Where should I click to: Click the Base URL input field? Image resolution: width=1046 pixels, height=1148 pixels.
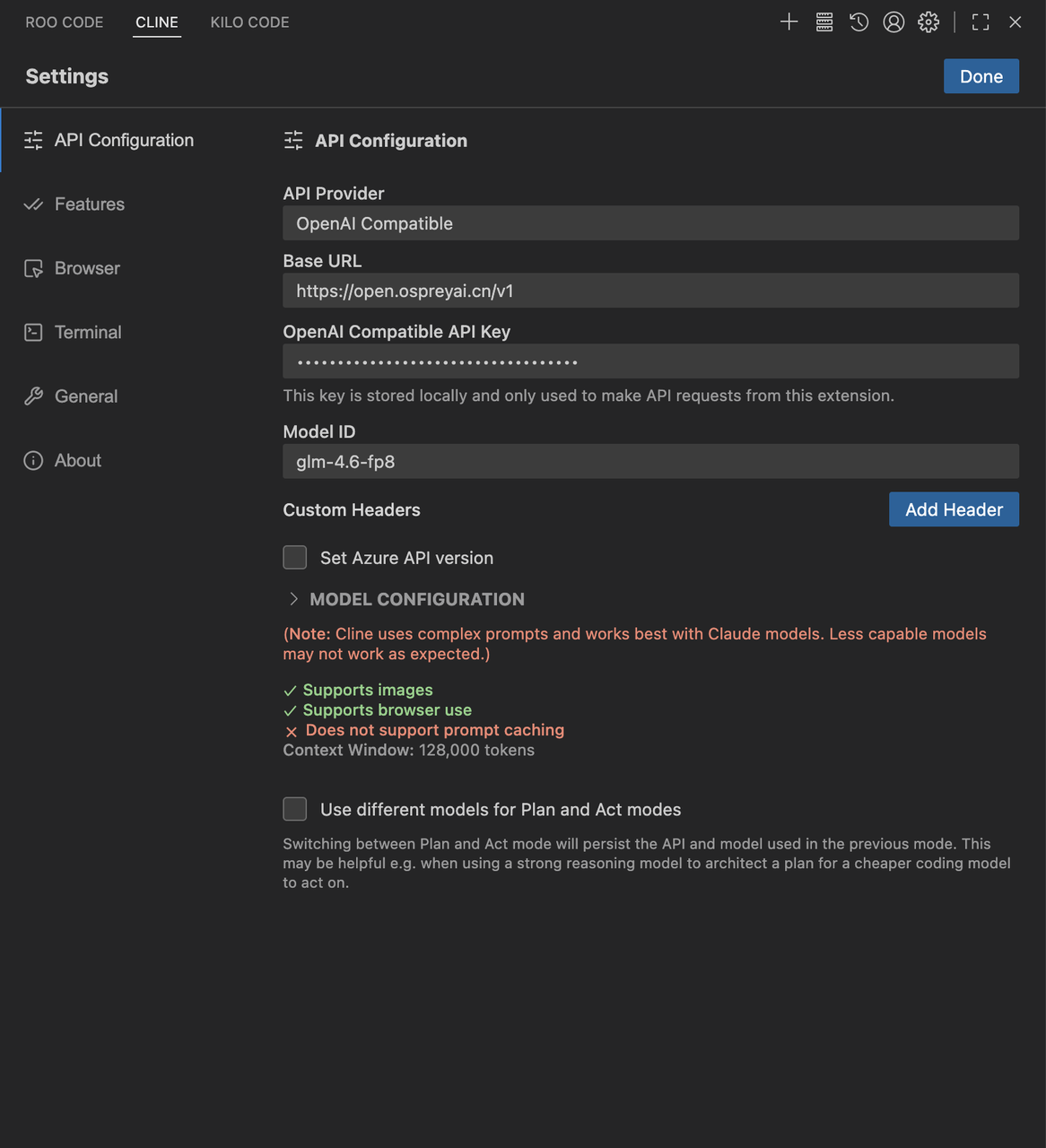click(650, 291)
